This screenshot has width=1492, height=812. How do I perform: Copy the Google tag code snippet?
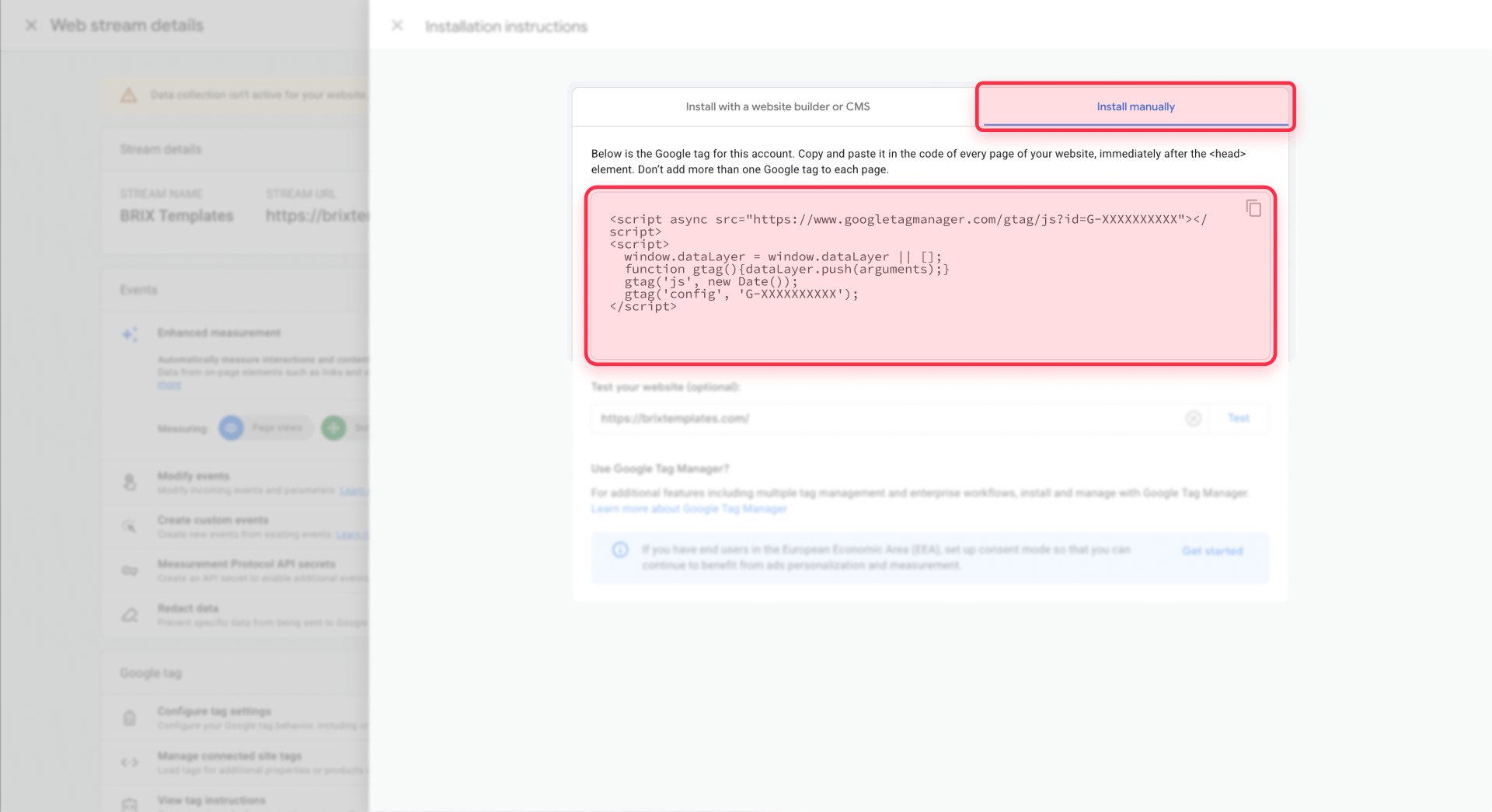click(x=1253, y=208)
